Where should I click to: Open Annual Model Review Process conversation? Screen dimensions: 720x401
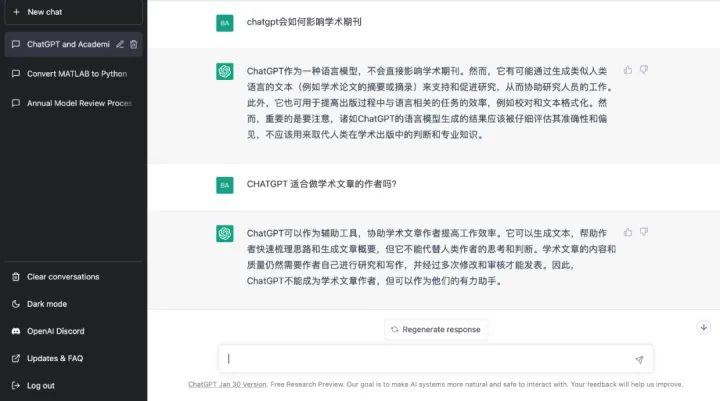pyautogui.click(x=73, y=103)
